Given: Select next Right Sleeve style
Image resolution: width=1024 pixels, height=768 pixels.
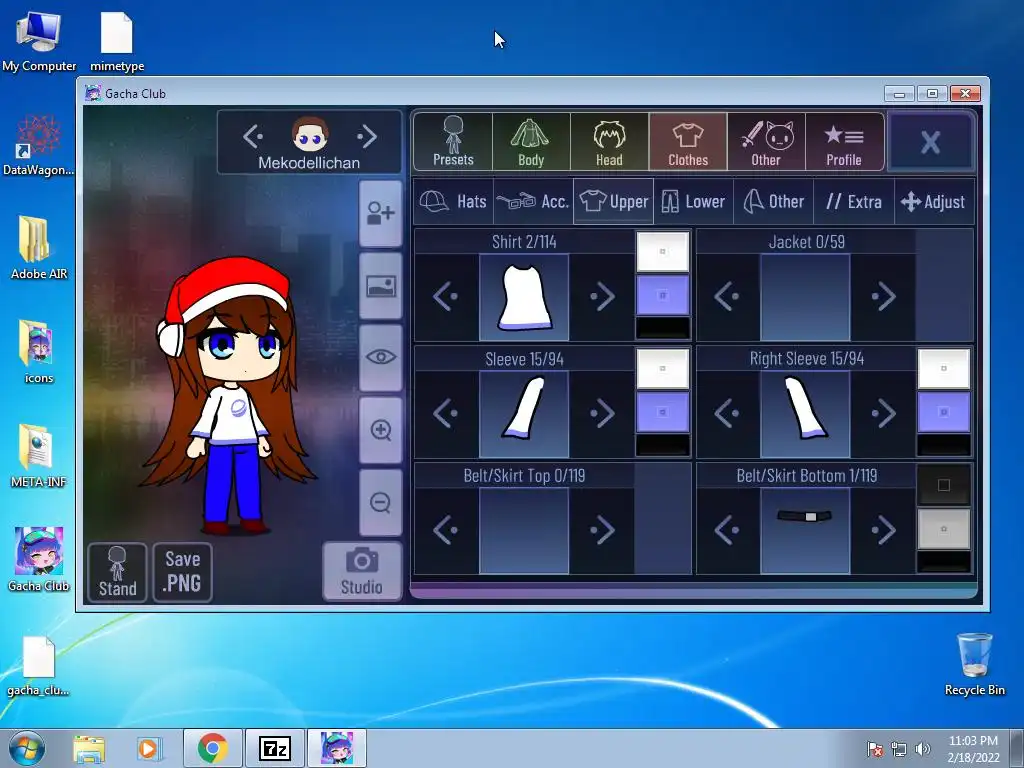Looking at the screenshot, I should point(883,414).
